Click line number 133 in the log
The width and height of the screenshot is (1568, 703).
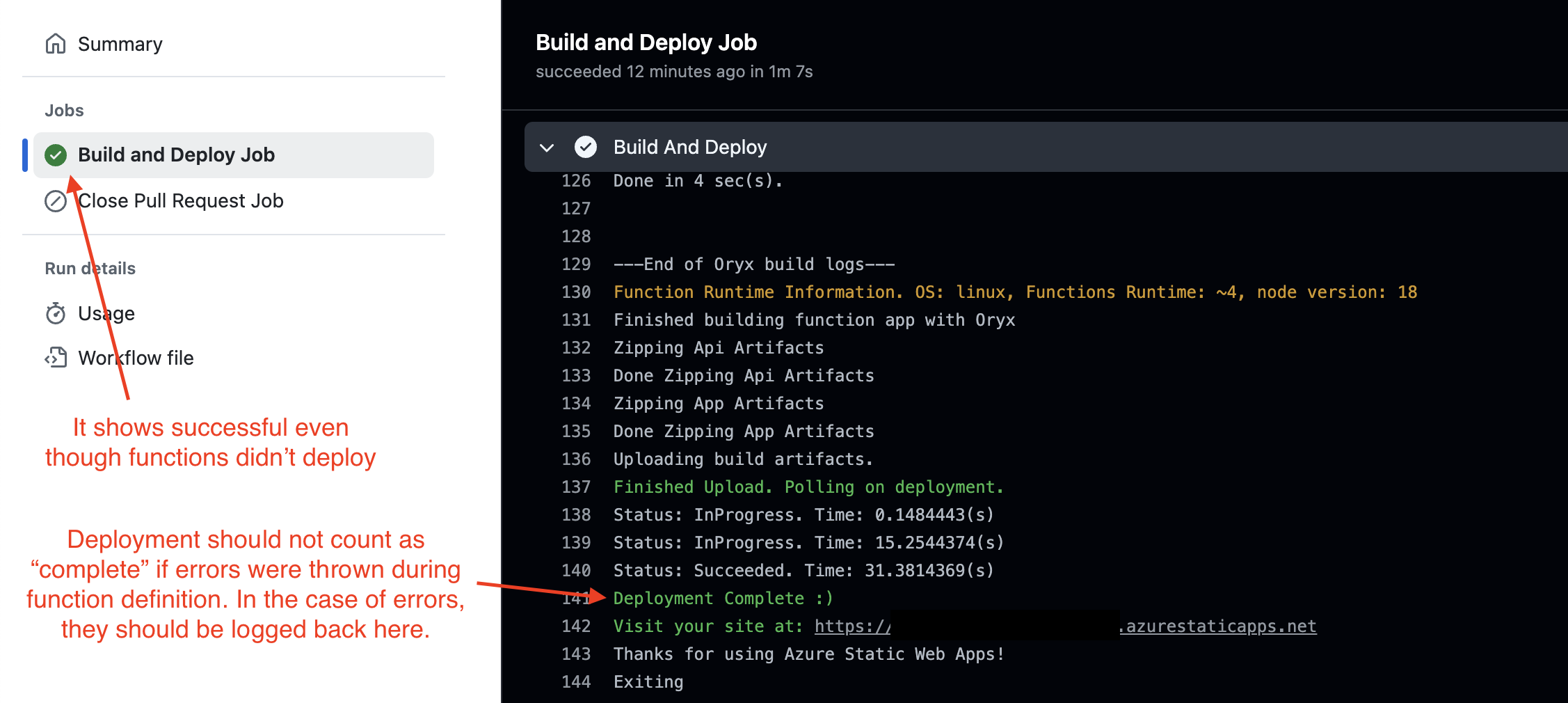[x=576, y=376]
